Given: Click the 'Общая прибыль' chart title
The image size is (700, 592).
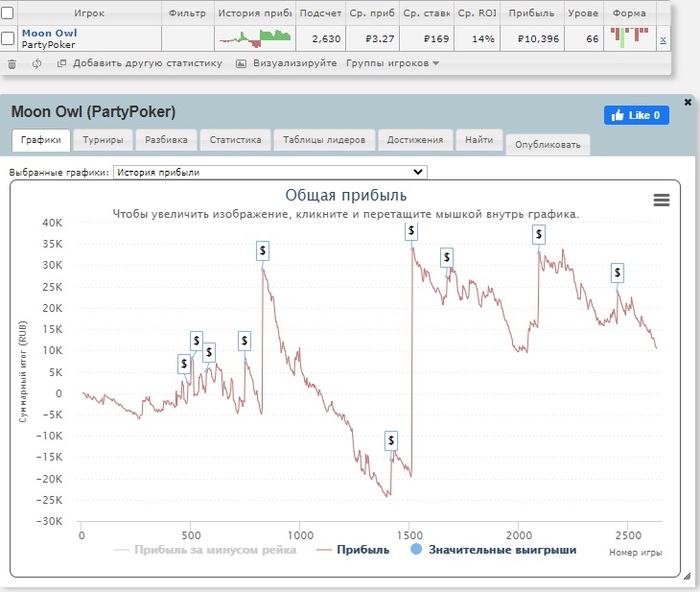Looking at the screenshot, I should click(x=346, y=196).
